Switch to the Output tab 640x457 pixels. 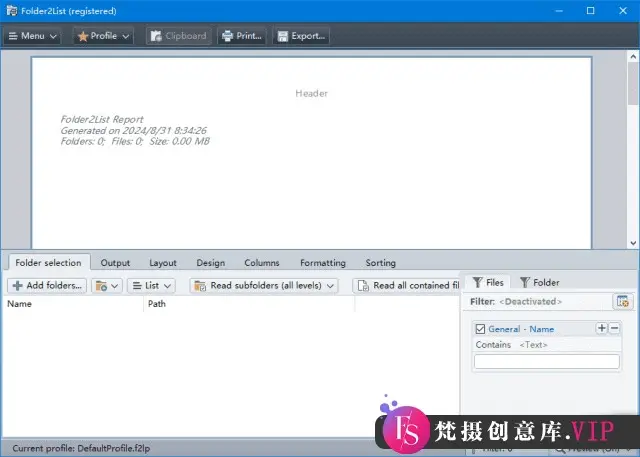115,263
